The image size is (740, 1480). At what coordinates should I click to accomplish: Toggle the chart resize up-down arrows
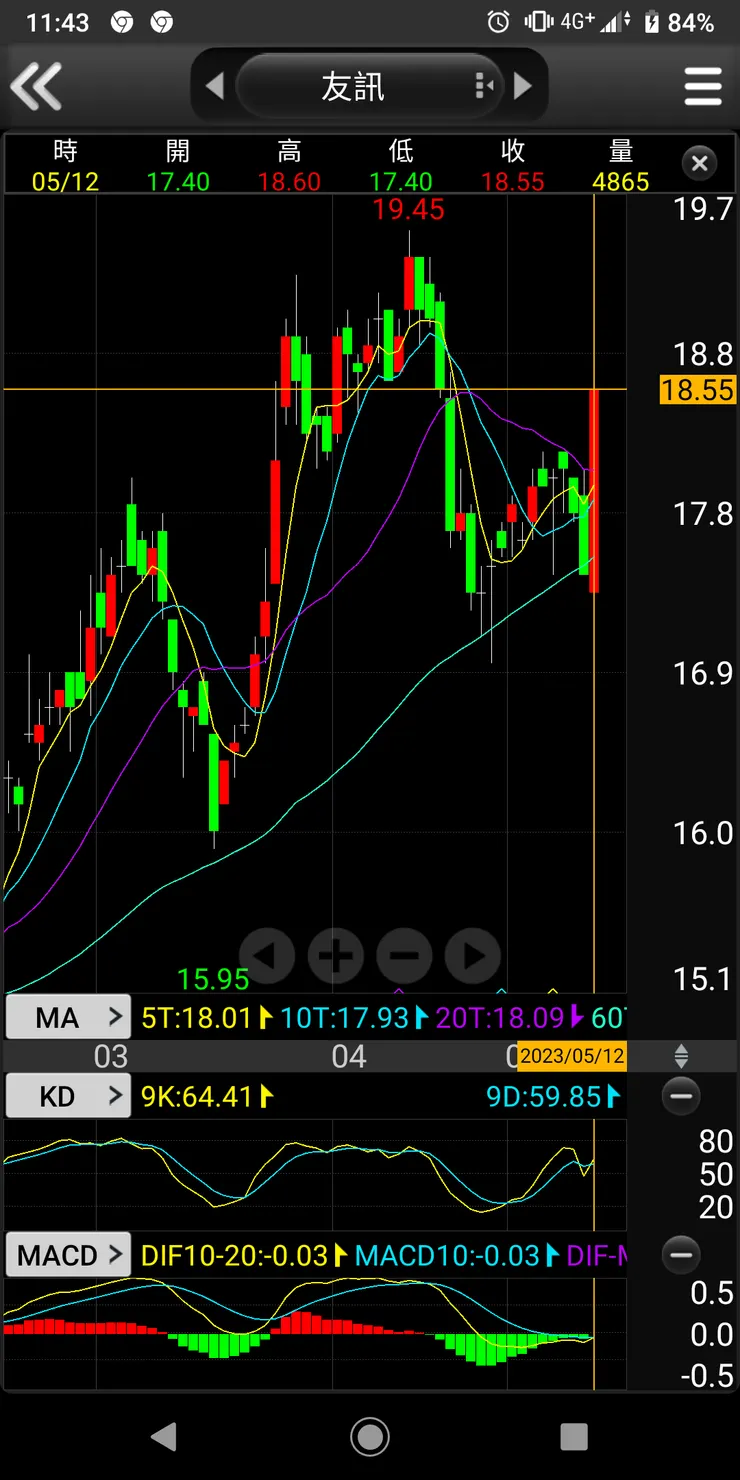click(x=681, y=1056)
